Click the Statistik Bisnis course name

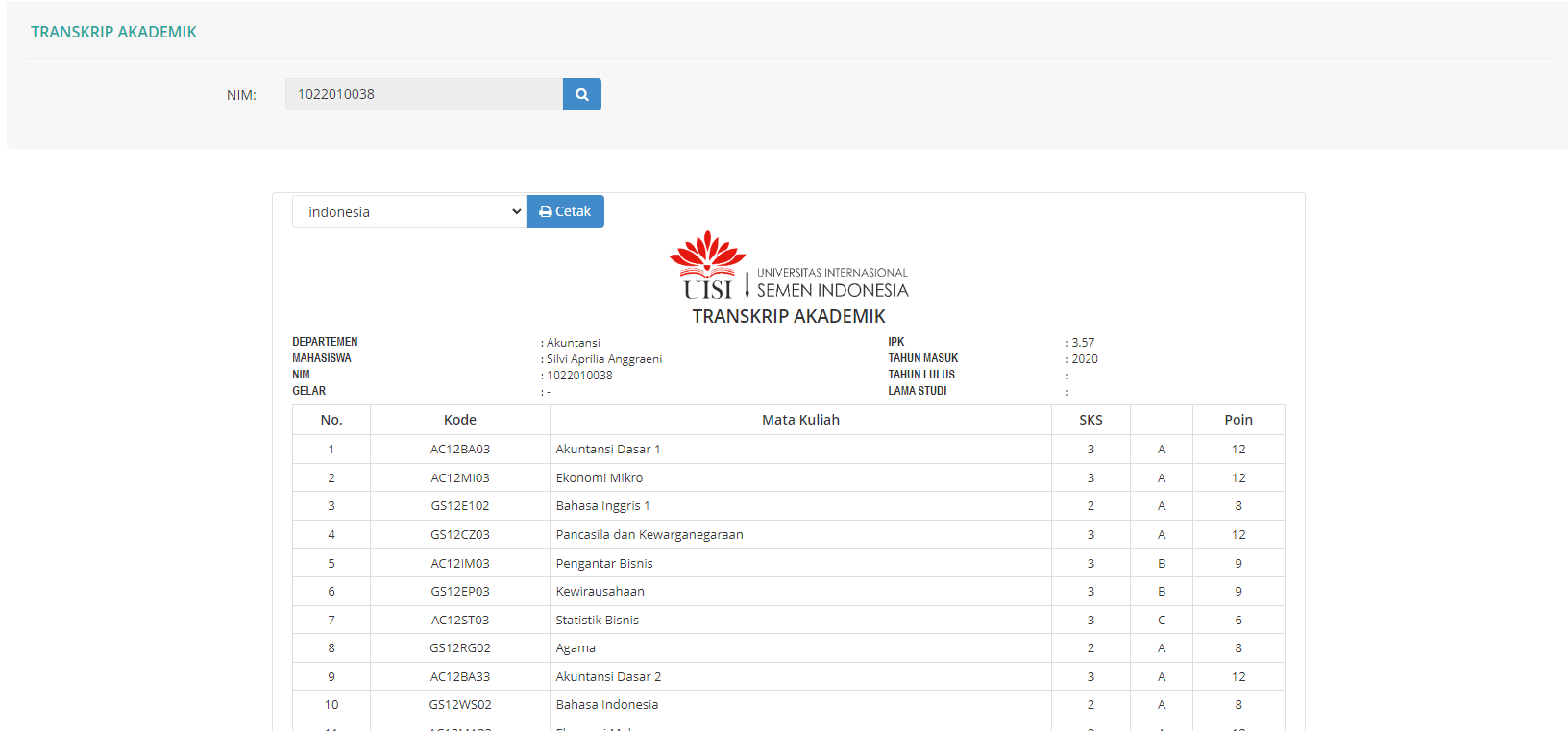[598, 621]
